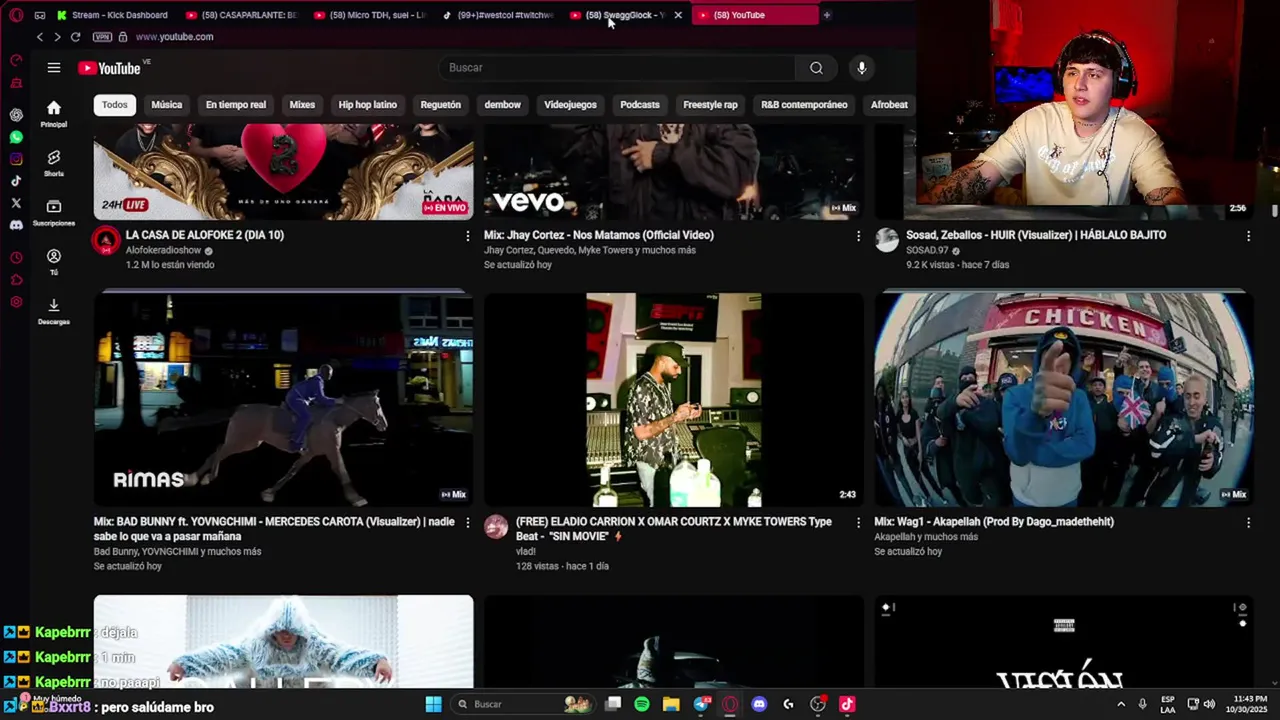Go forward in browser history
Image resolution: width=1280 pixels, height=720 pixels.
(57, 37)
